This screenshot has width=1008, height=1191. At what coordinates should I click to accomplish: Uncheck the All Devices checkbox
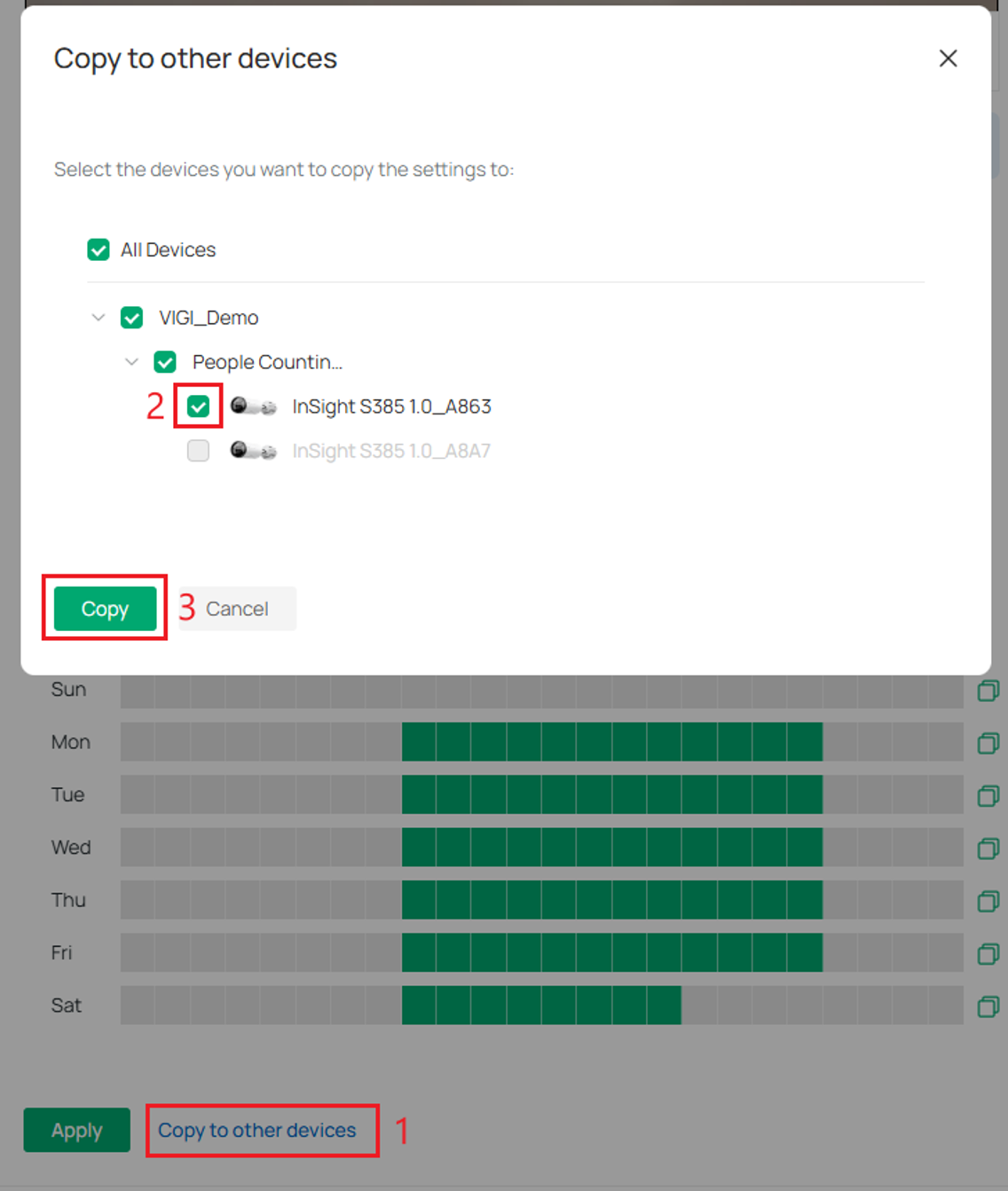98,250
